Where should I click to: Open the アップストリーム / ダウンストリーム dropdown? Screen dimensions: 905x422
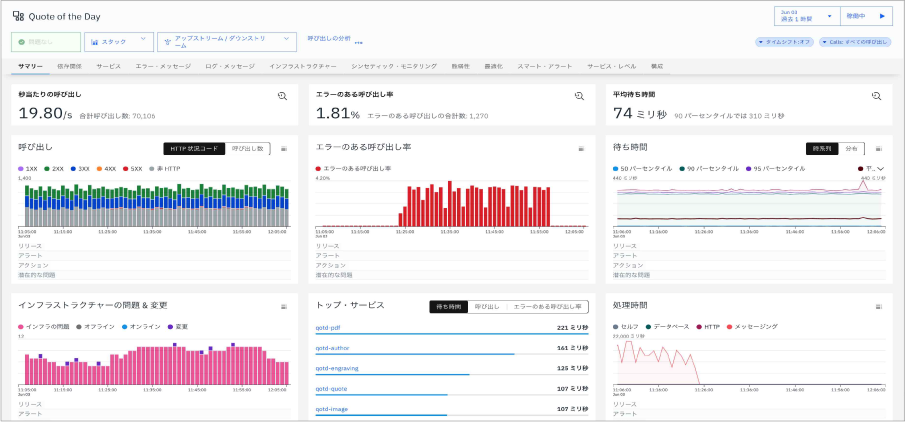point(227,42)
